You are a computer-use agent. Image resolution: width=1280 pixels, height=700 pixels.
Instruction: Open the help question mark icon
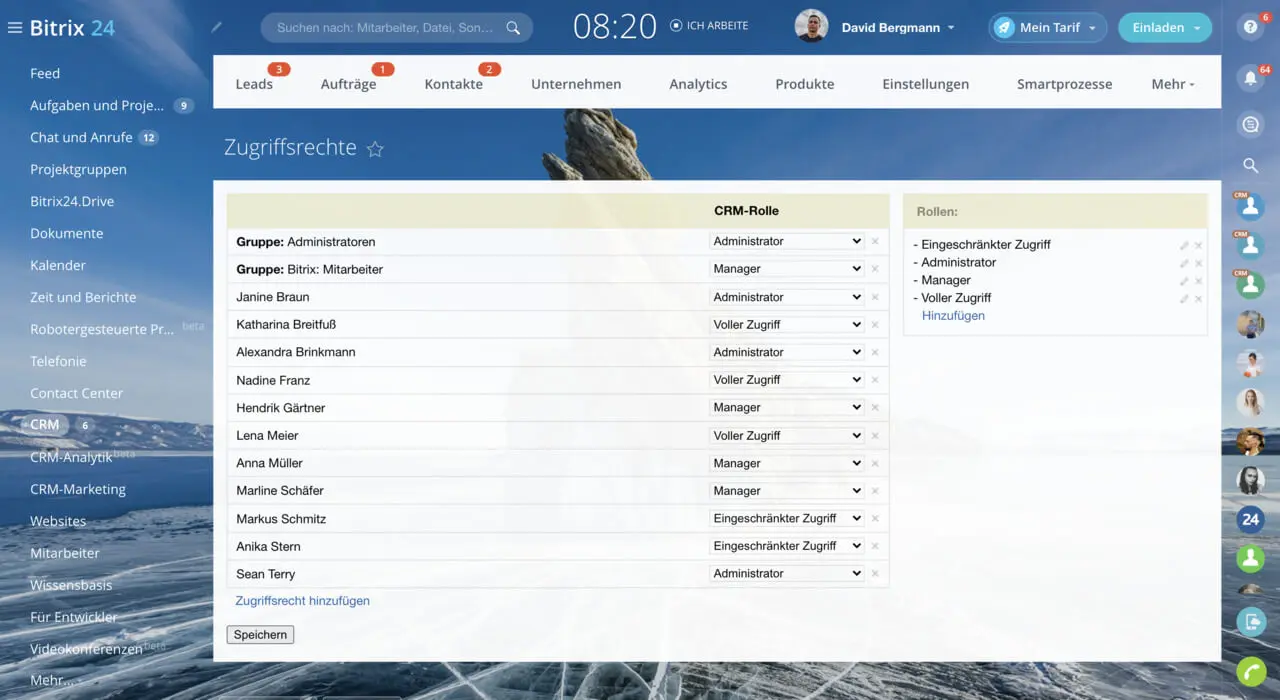(1250, 28)
